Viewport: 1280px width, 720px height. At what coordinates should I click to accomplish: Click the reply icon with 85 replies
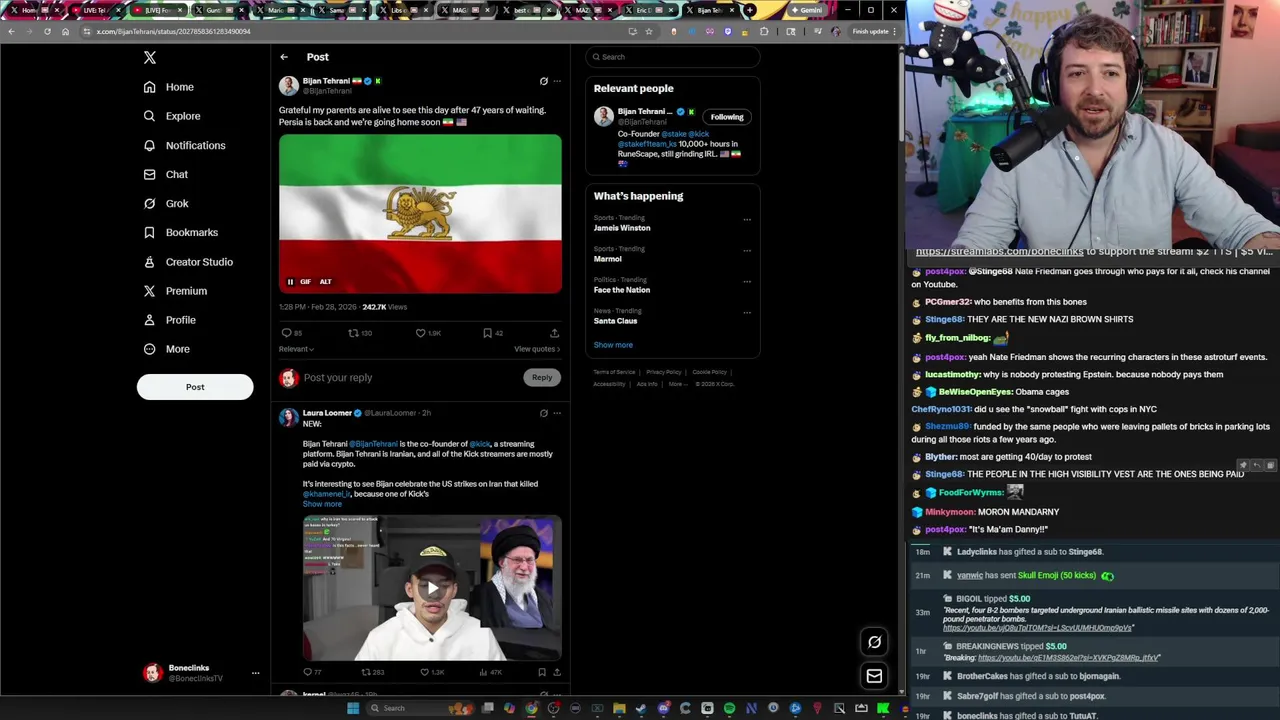[x=287, y=333]
